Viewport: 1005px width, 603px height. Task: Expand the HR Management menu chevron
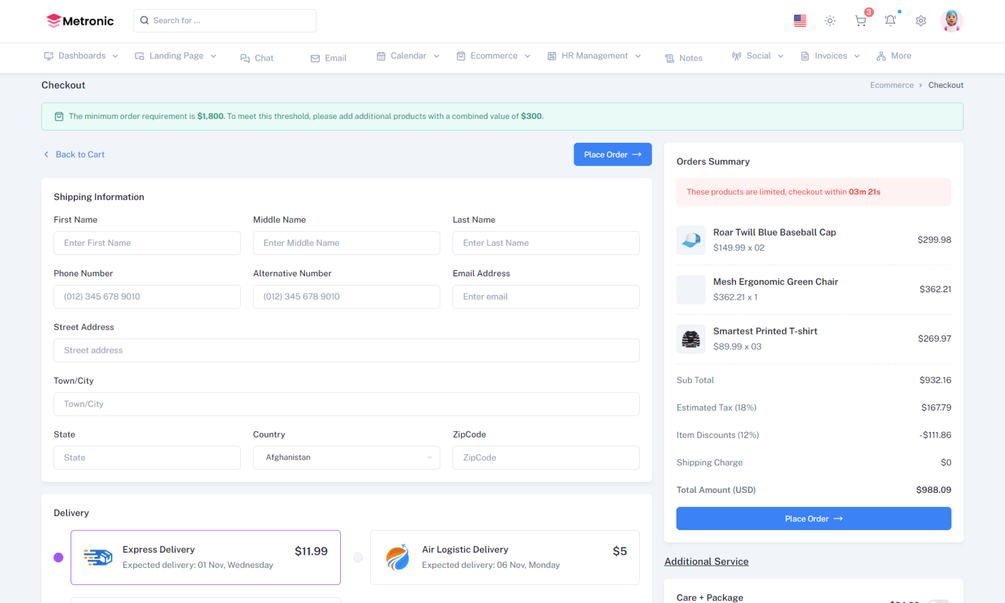pos(638,56)
